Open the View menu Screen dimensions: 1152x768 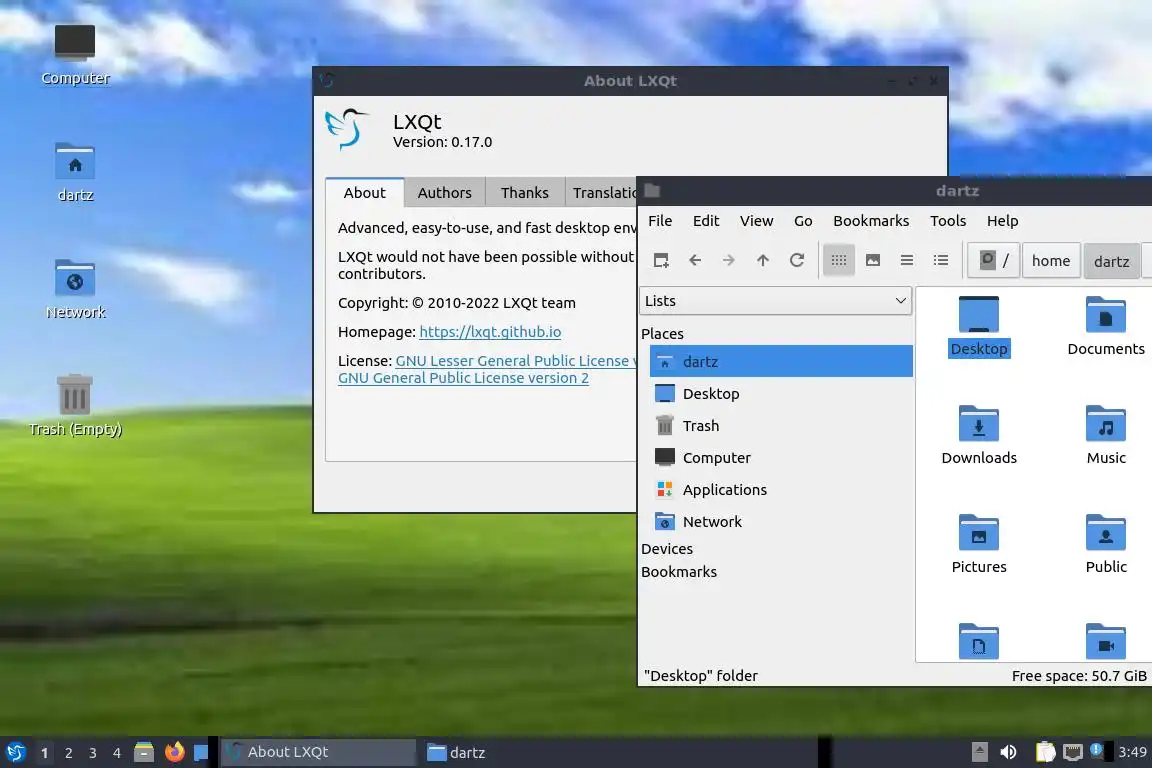756,220
